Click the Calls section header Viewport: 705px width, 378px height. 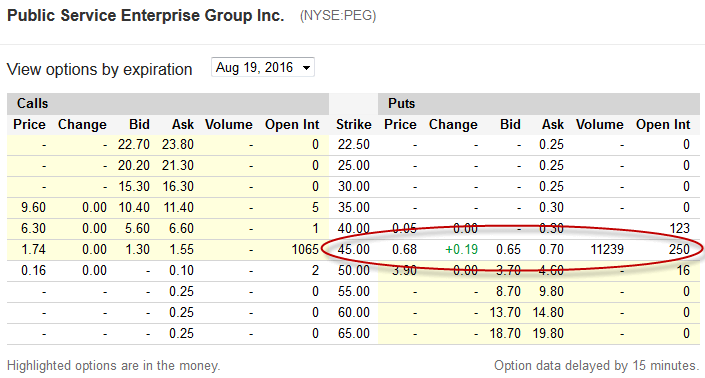(32, 103)
